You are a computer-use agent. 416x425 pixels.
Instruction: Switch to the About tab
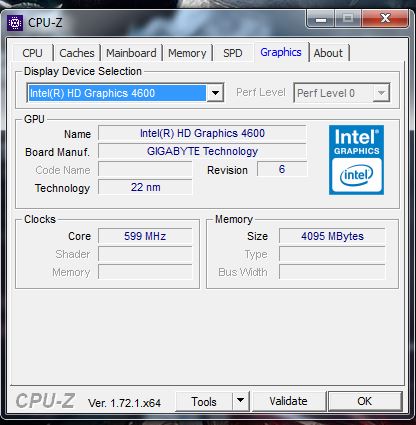point(328,53)
